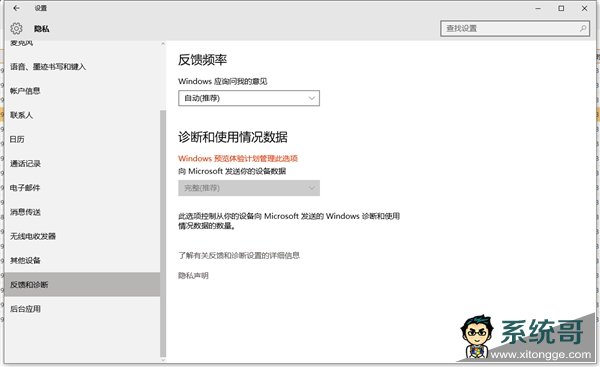Click the sidebar scroll down arrow
This screenshot has width=600, height=367.
pos(163,360)
